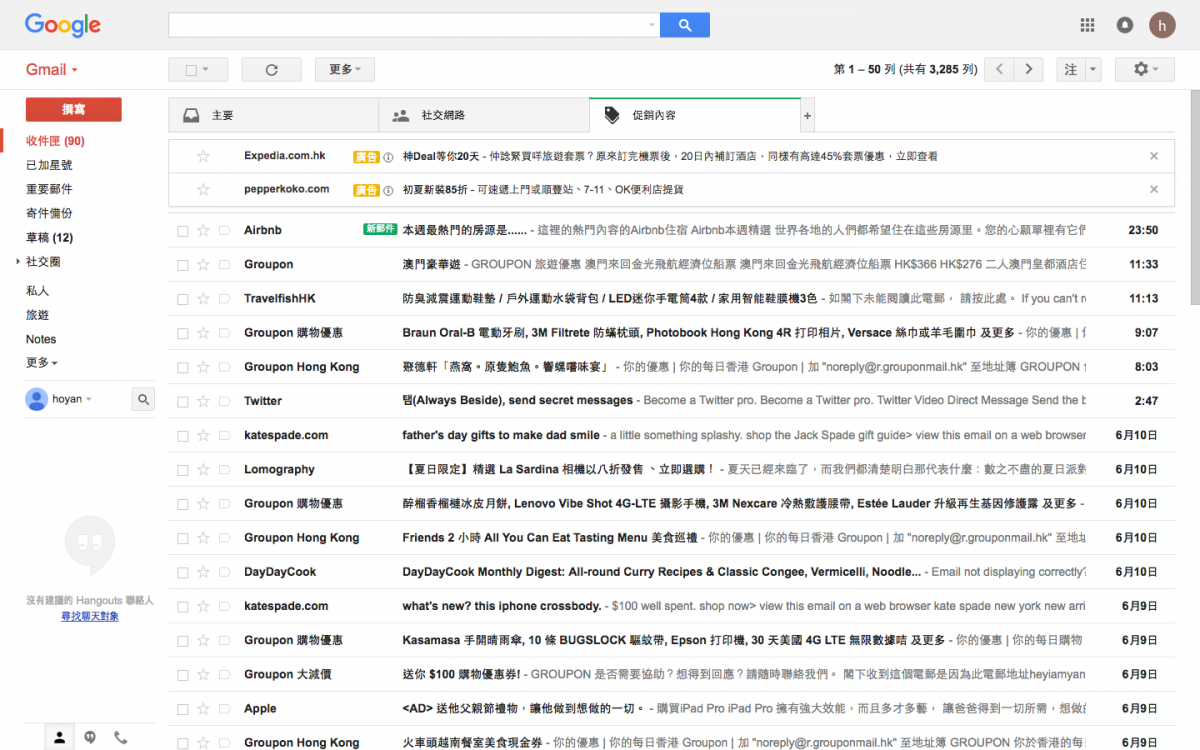The image size is (1200, 750).
Task: Show Hangouts conversations icon
Action: point(90,738)
